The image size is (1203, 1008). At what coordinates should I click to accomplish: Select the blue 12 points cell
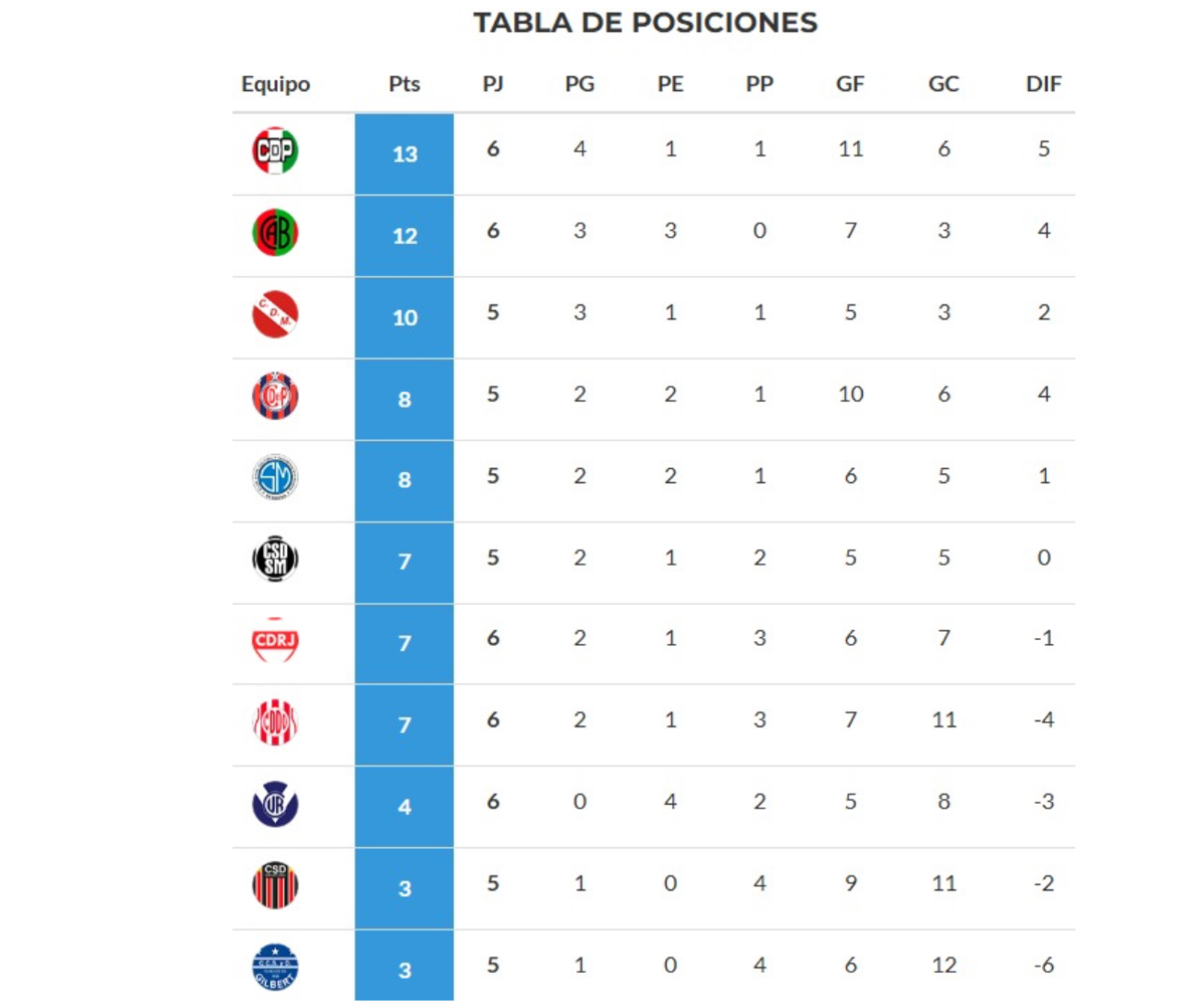pyautogui.click(x=405, y=236)
